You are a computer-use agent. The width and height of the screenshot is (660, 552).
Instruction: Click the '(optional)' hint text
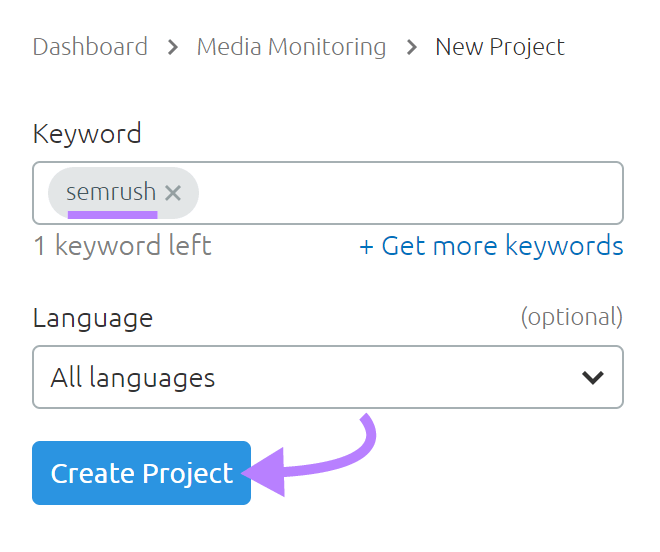click(571, 318)
